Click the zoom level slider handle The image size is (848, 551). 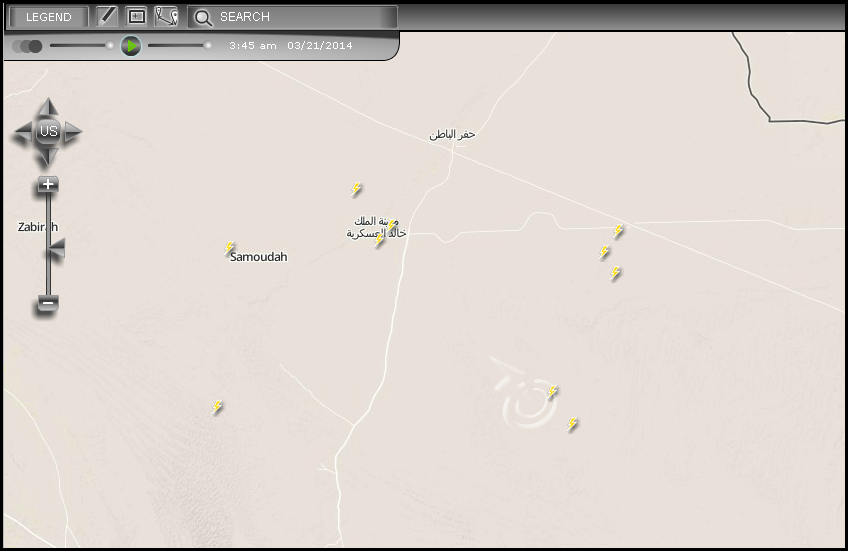[57, 249]
